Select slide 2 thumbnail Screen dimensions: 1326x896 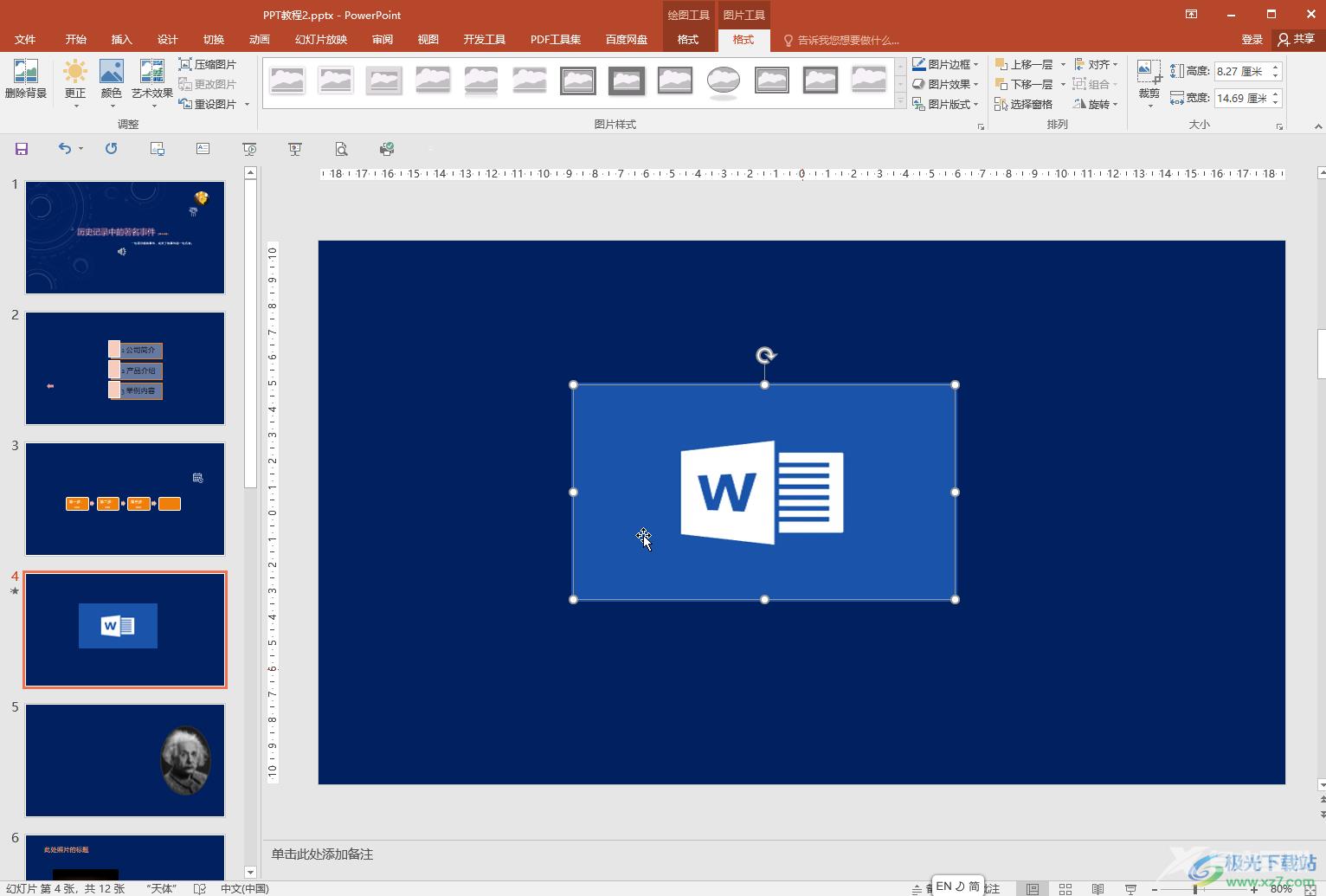(125, 368)
